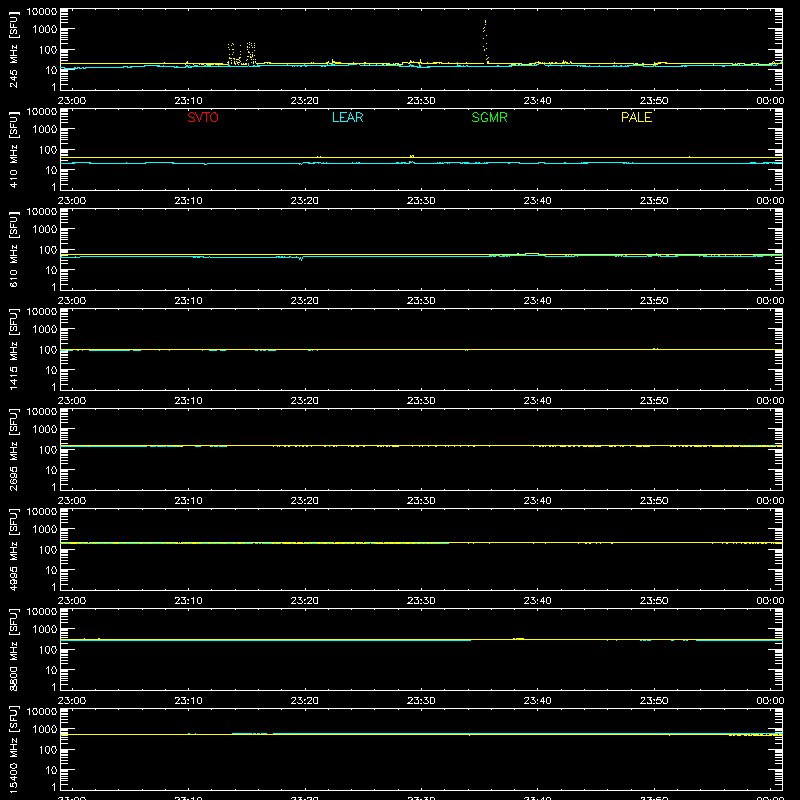Click the 10000 tick on 8800 MHz axis
This screenshot has height=800, width=800.
pos(42,612)
